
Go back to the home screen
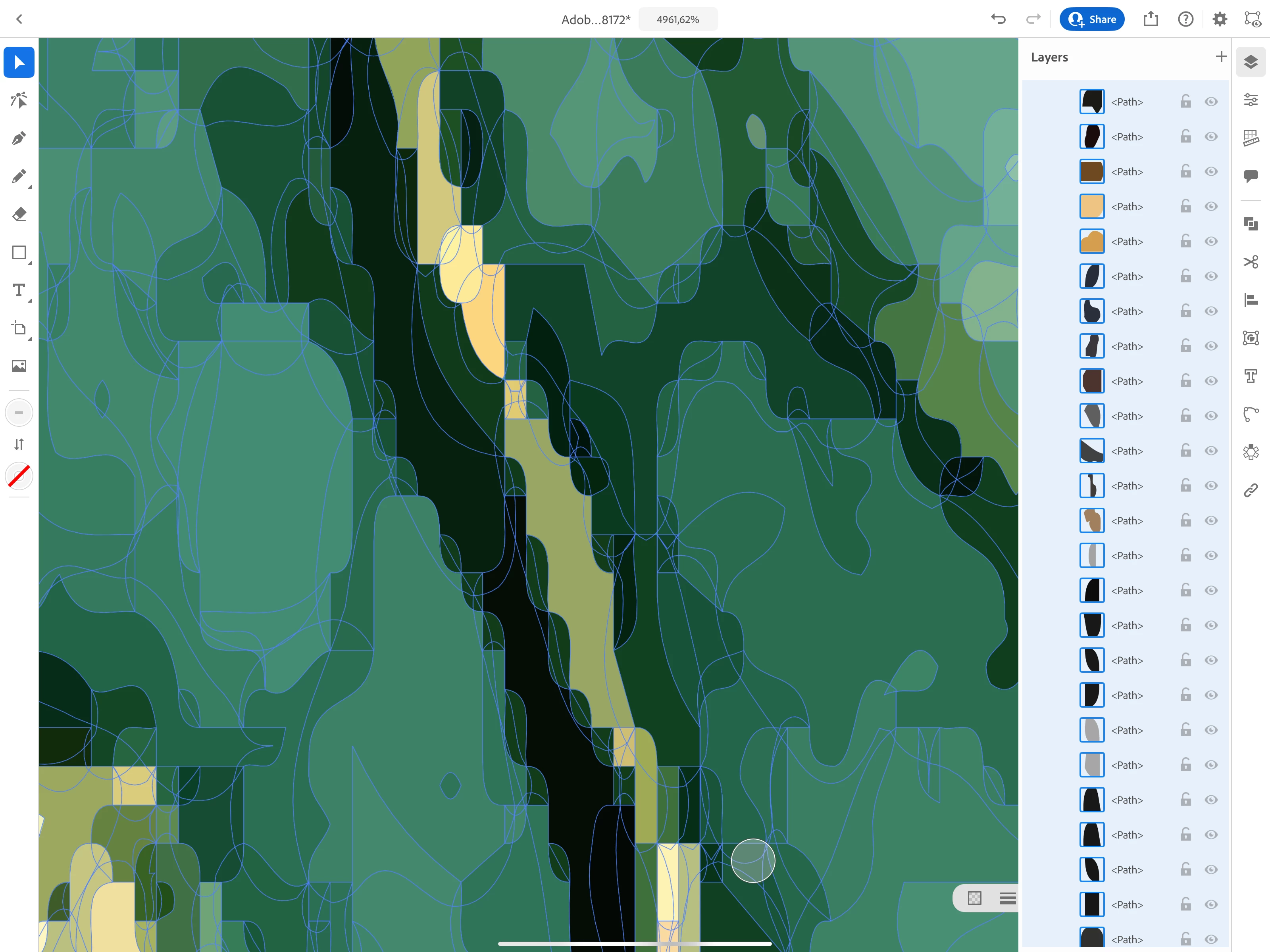click(x=19, y=19)
